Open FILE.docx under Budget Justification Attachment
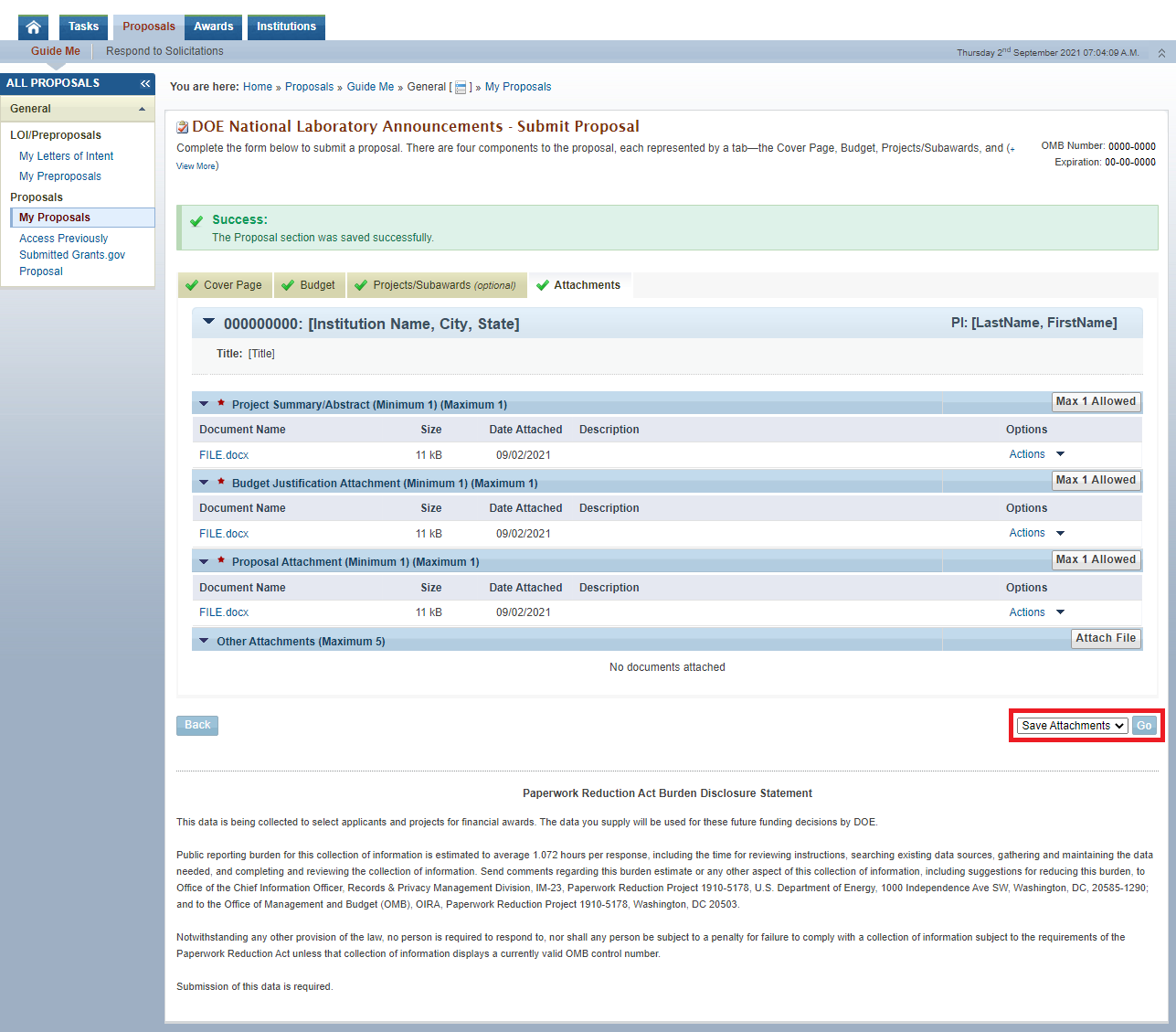Image resolution: width=1176 pixels, height=1032 pixels. pyautogui.click(x=224, y=534)
